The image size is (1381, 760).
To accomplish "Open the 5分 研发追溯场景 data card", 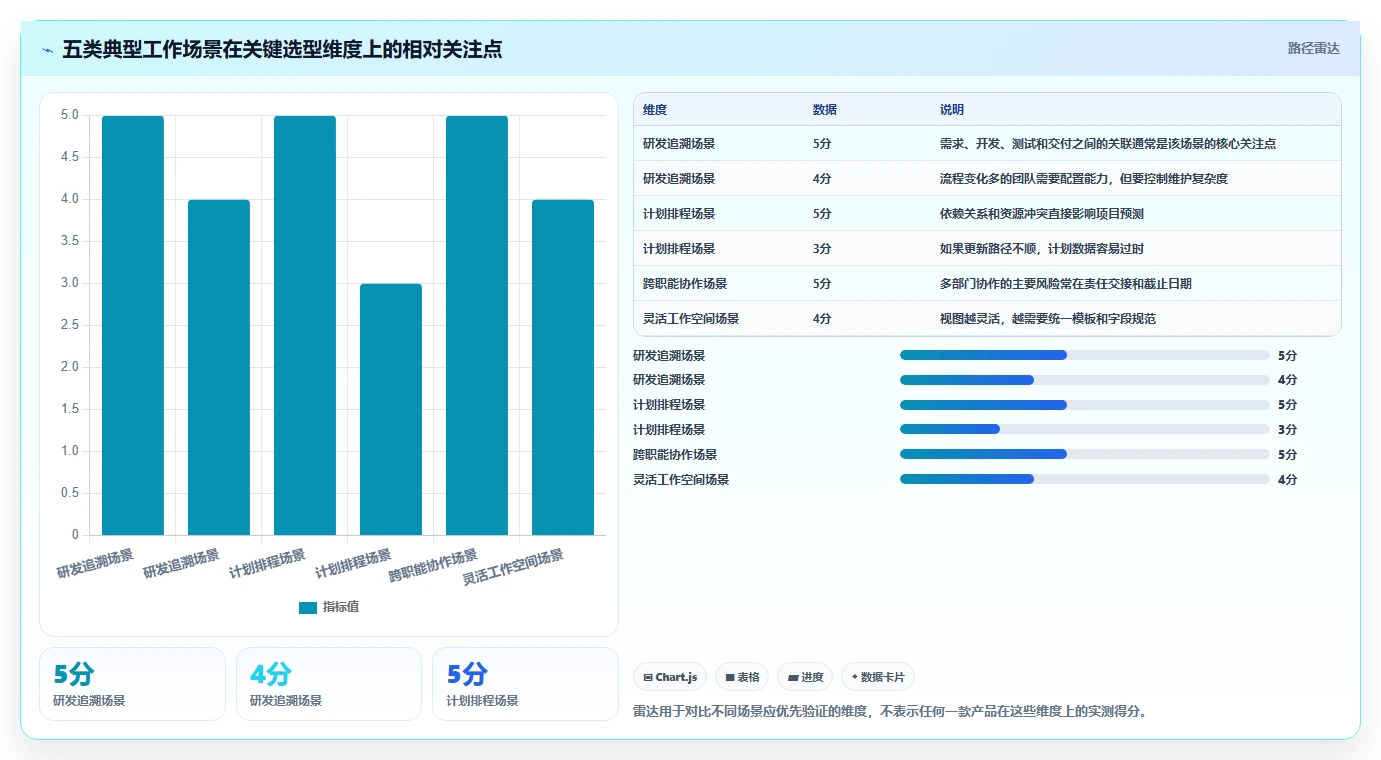I will (132, 684).
